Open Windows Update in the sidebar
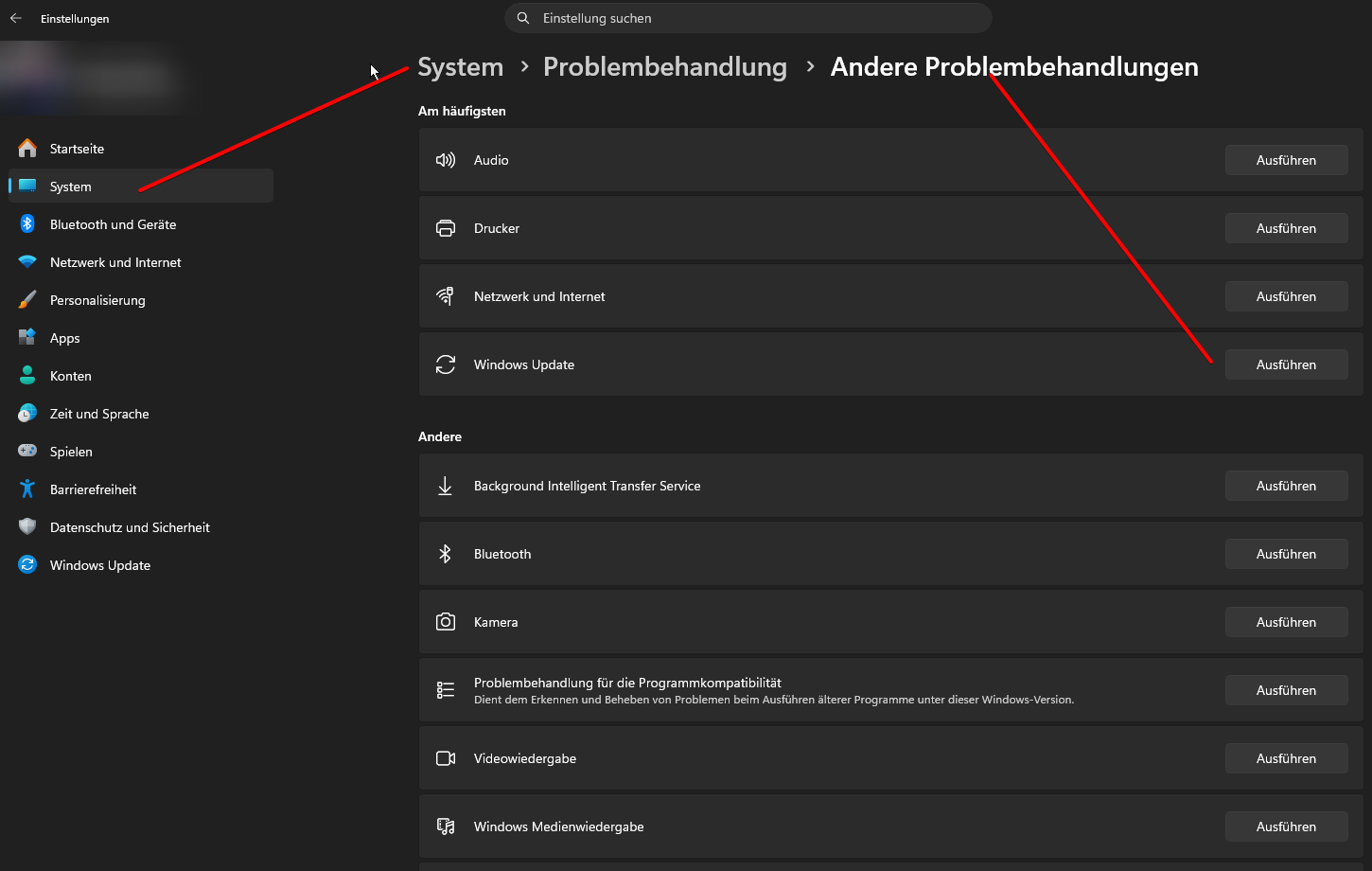 point(141,565)
